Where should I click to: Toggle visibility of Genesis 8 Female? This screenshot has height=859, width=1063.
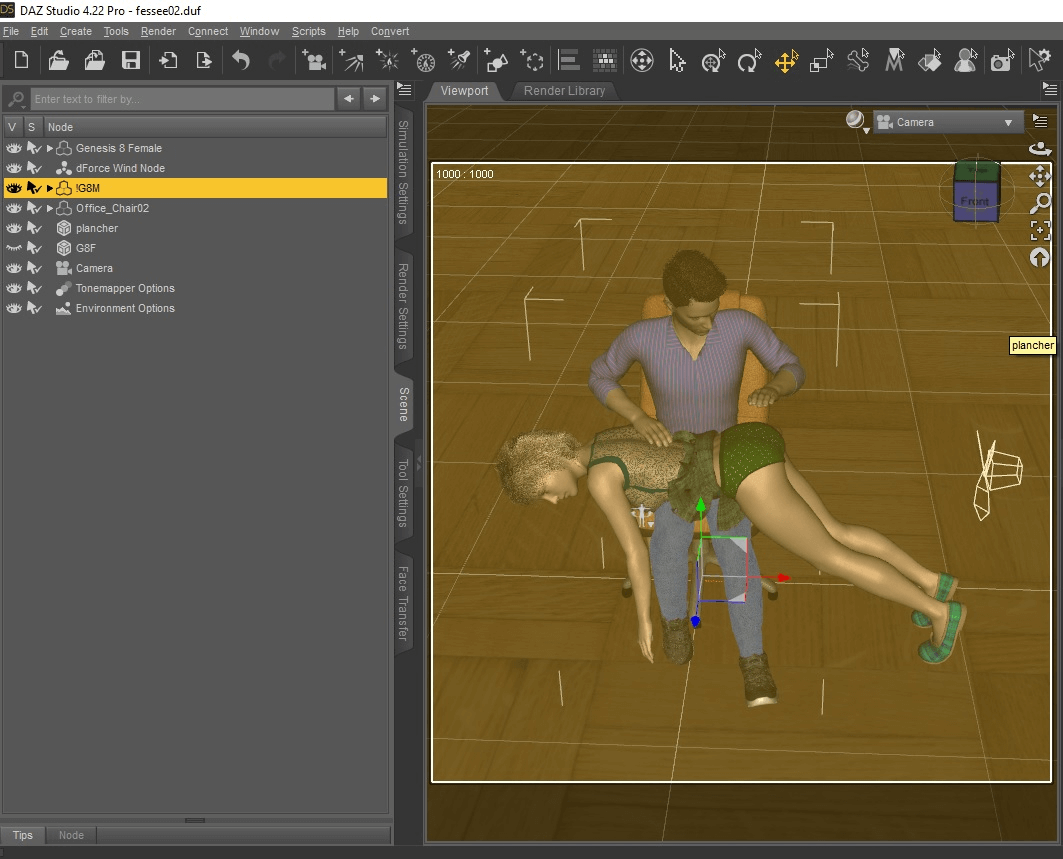(14, 148)
